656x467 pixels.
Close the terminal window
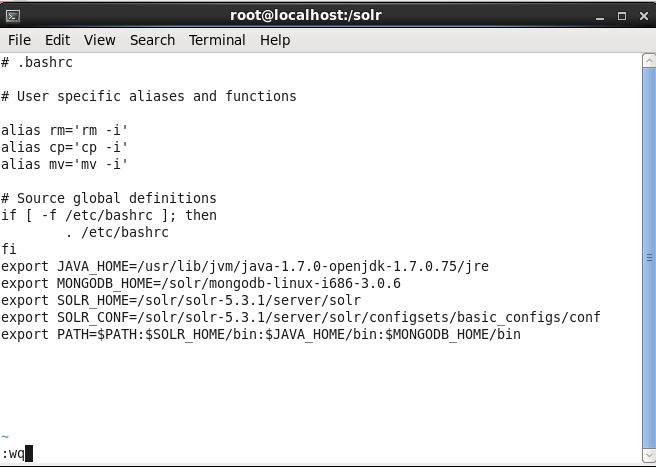coord(644,16)
